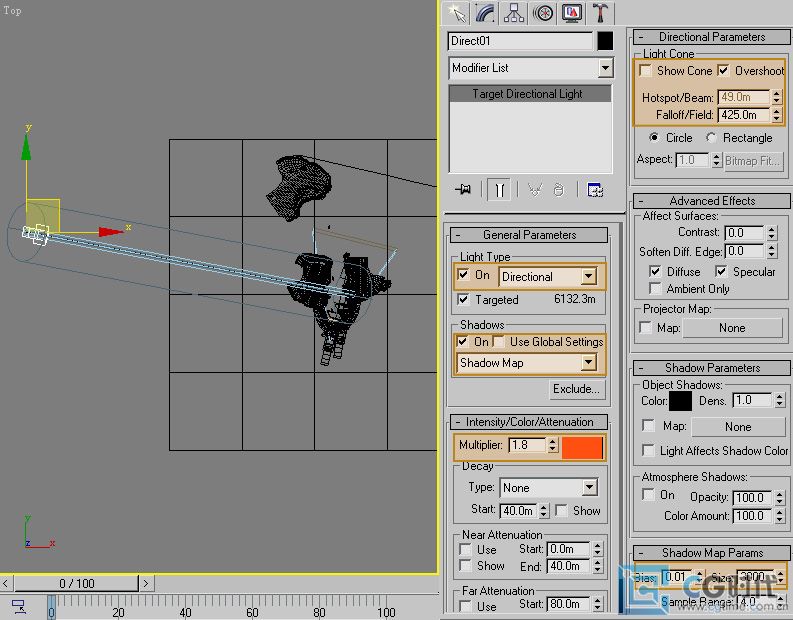The width and height of the screenshot is (793, 620).
Task: Click the Density spinner arrows
Action: click(779, 401)
